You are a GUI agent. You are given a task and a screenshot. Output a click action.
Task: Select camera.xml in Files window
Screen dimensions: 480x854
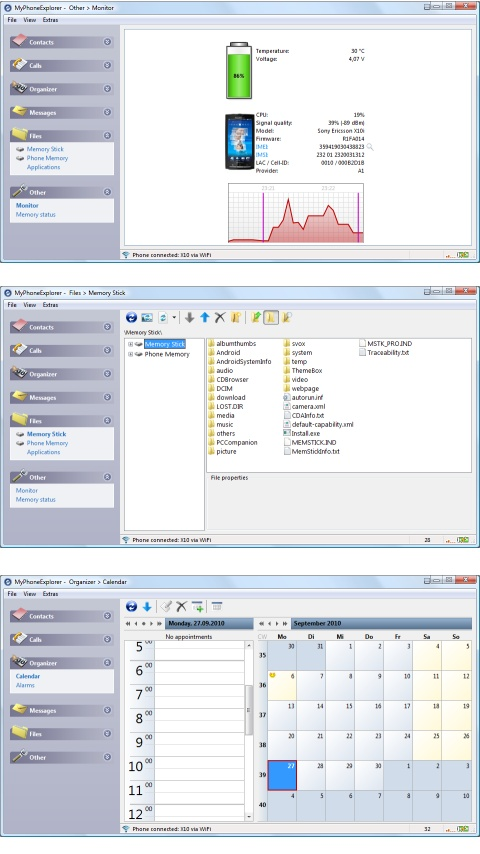tap(304, 406)
